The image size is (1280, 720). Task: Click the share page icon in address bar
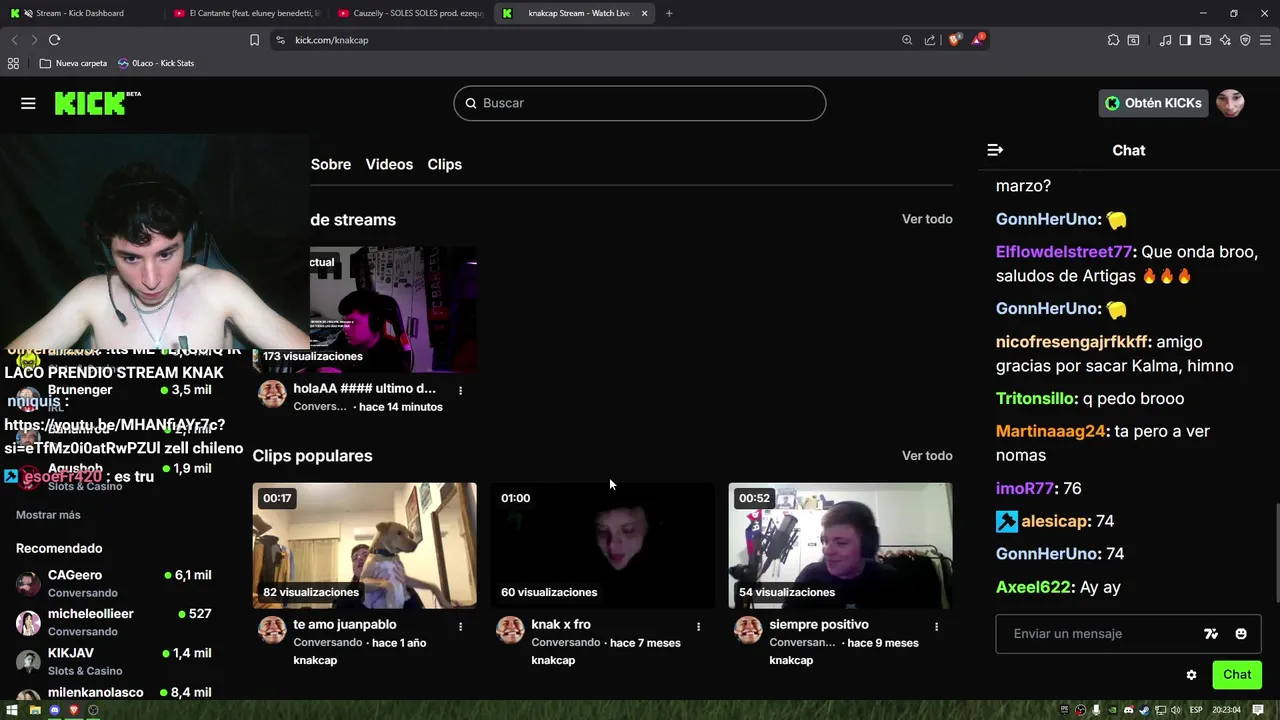click(930, 40)
